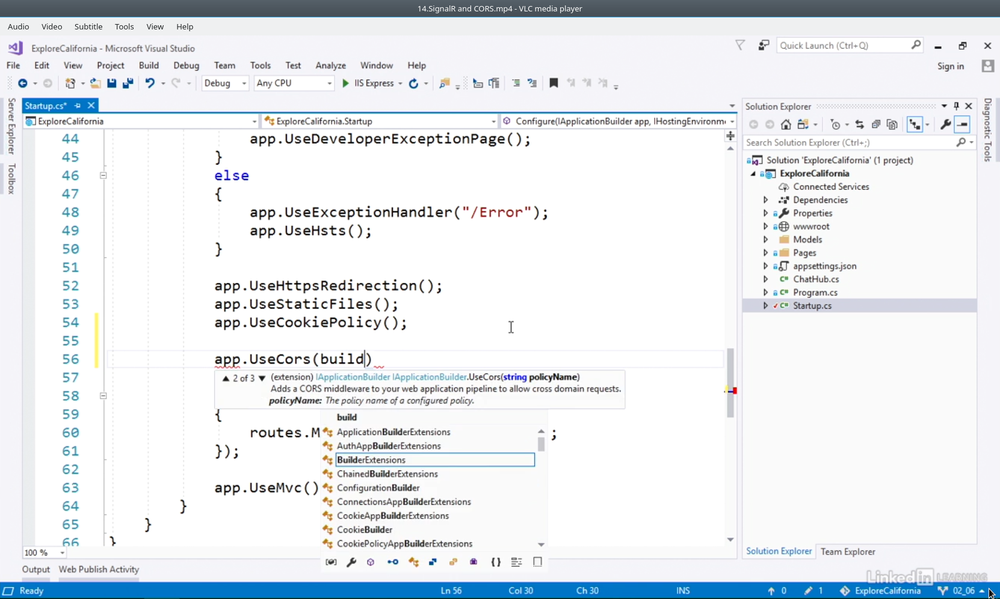Image resolution: width=1000 pixels, height=599 pixels.
Task: Open the Debug configuration dropdown
Action: click(x=224, y=84)
